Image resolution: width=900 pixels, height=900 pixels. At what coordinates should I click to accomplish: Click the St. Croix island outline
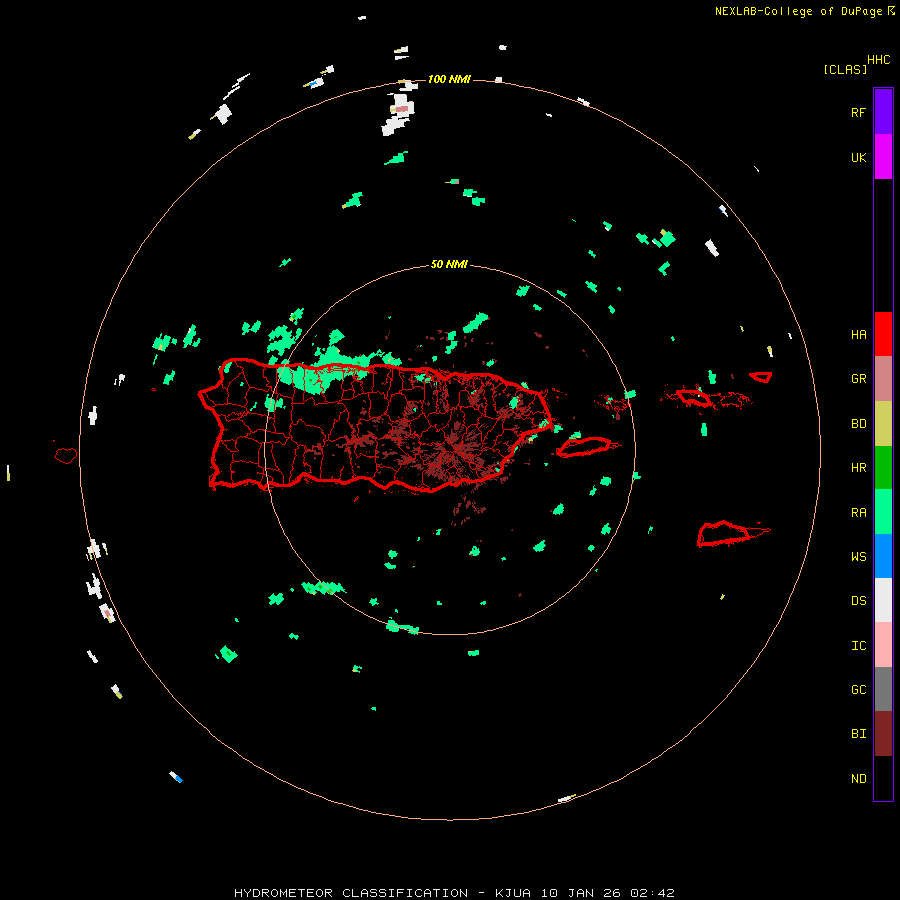click(724, 533)
